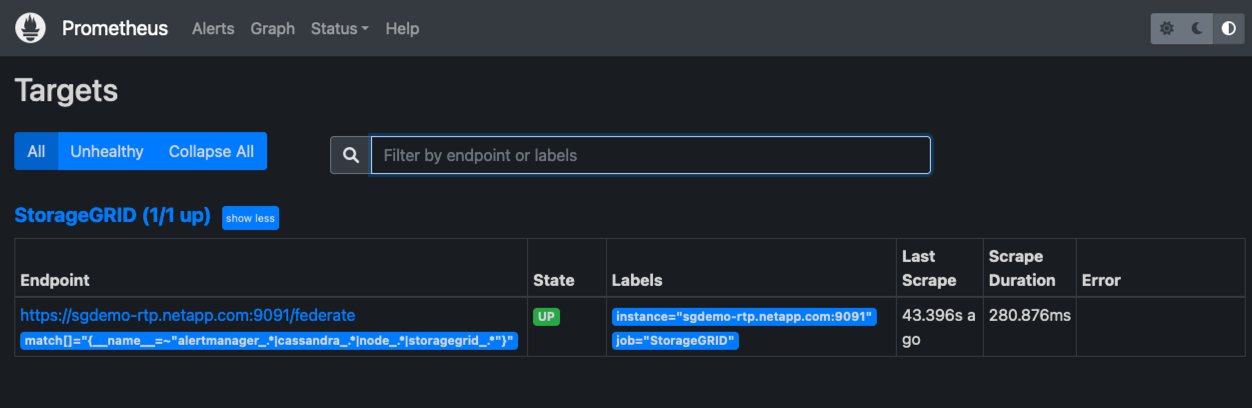The image size is (1252, 408).
Task: Click the Prometheus brand title link
Action: [x=115, y=29]
